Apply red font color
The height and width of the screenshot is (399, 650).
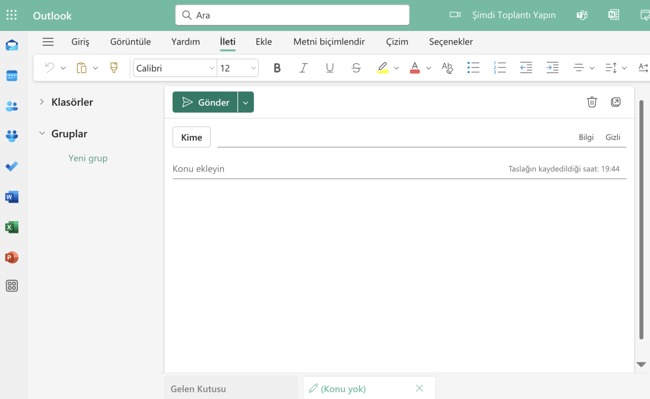pyautogui.click(x=415, y=68)
